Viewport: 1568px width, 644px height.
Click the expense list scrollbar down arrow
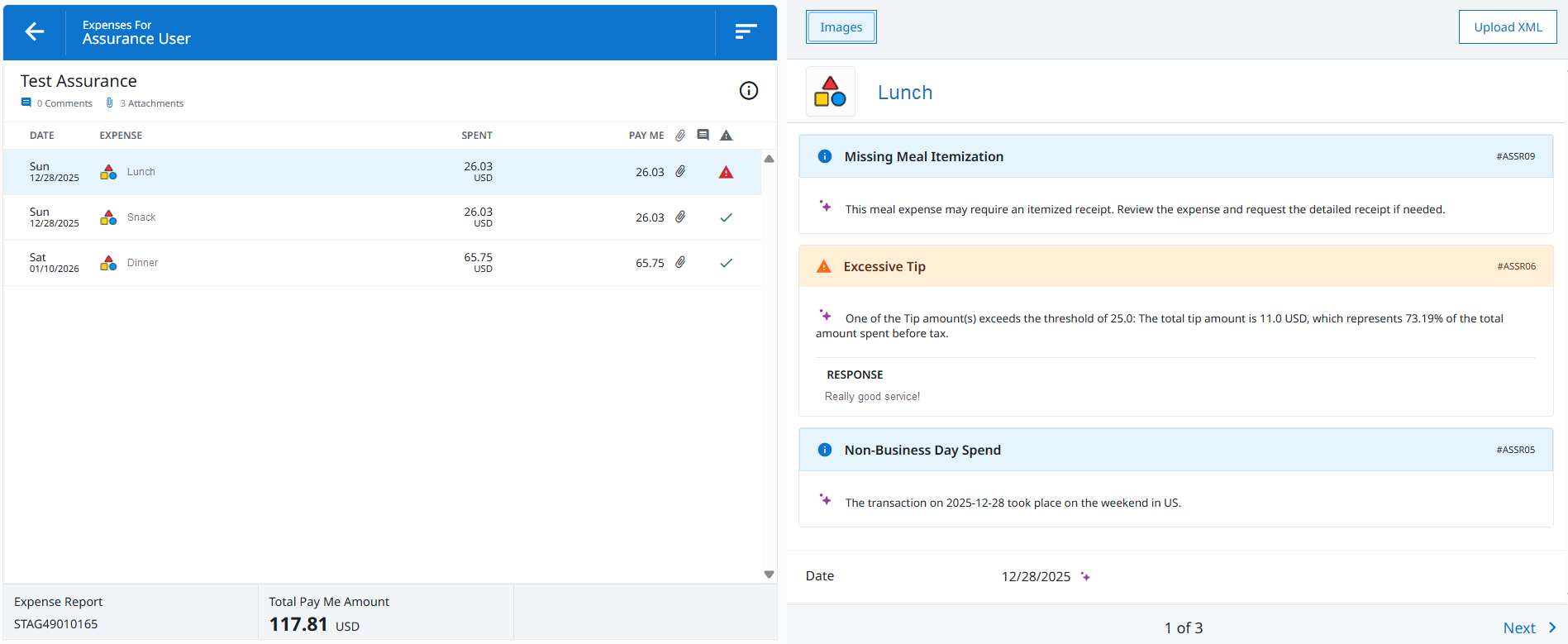coord(769,574)
